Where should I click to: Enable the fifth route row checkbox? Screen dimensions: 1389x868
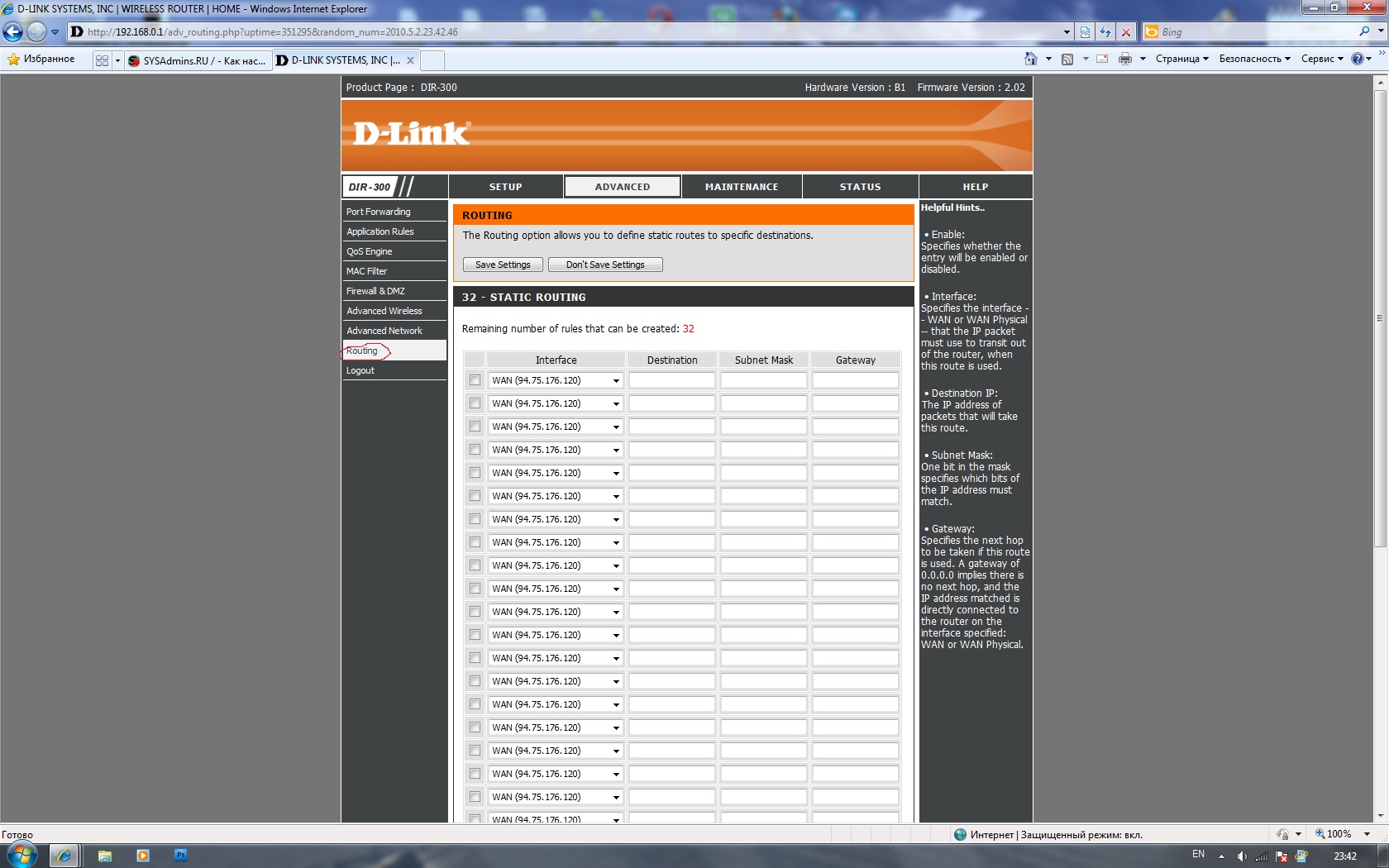(x=475, y=473)
